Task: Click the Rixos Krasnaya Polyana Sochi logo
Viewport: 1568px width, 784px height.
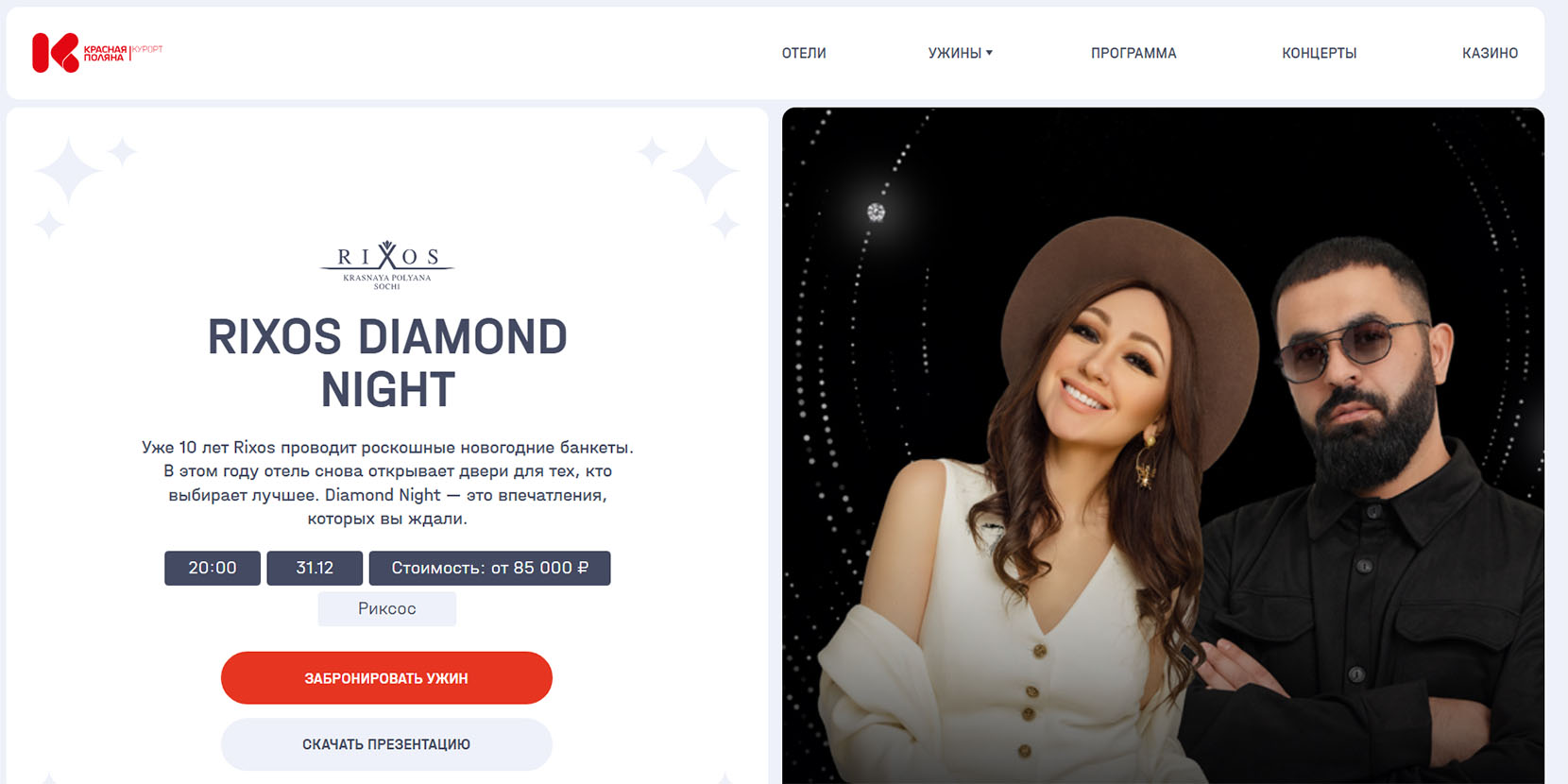Action: (x=387, y=265)
